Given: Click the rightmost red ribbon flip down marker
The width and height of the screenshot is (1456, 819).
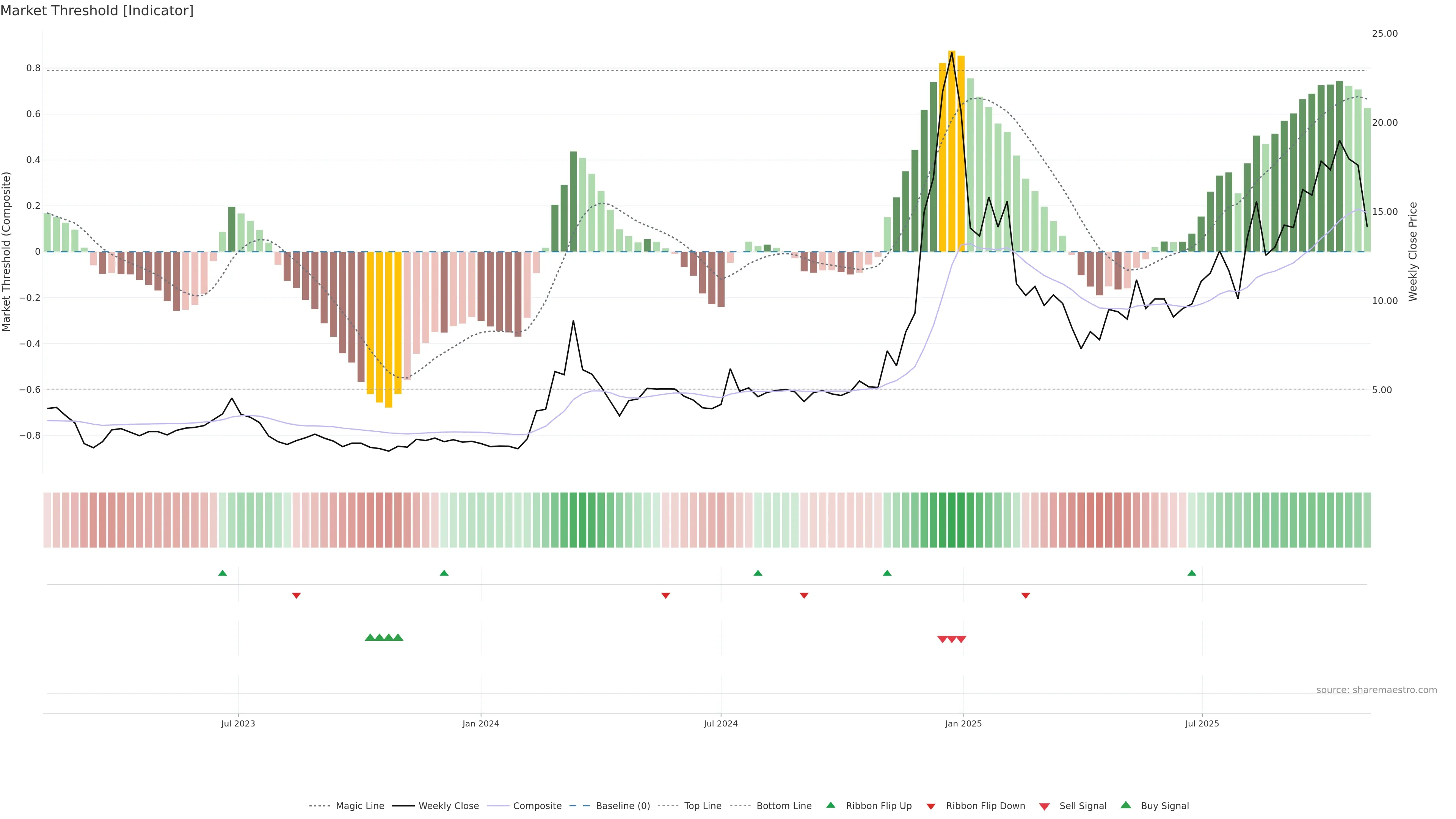Looking at the screenshot, I should coord(1025,595).
